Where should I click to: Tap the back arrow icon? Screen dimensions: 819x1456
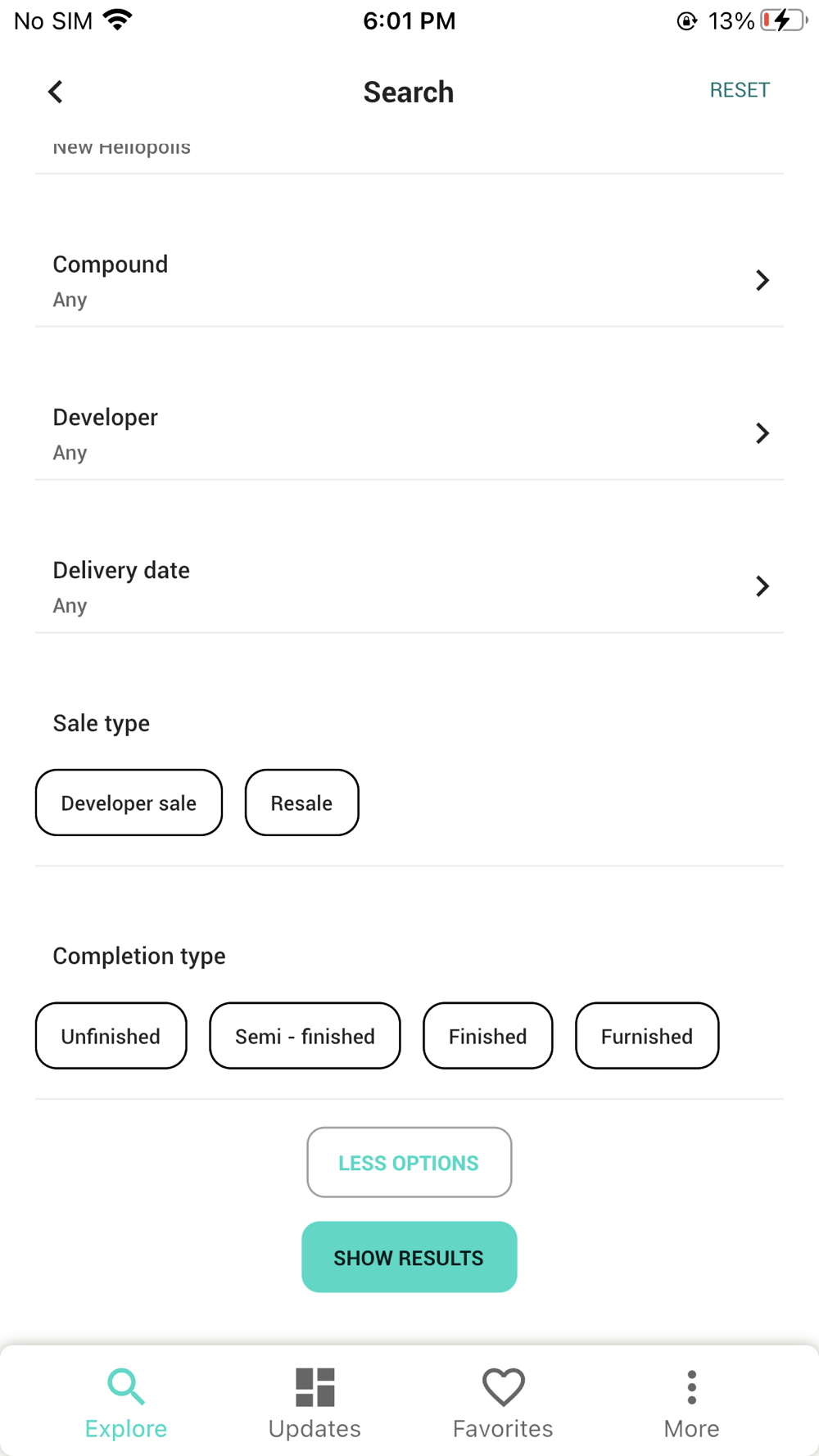coord(55,92)
